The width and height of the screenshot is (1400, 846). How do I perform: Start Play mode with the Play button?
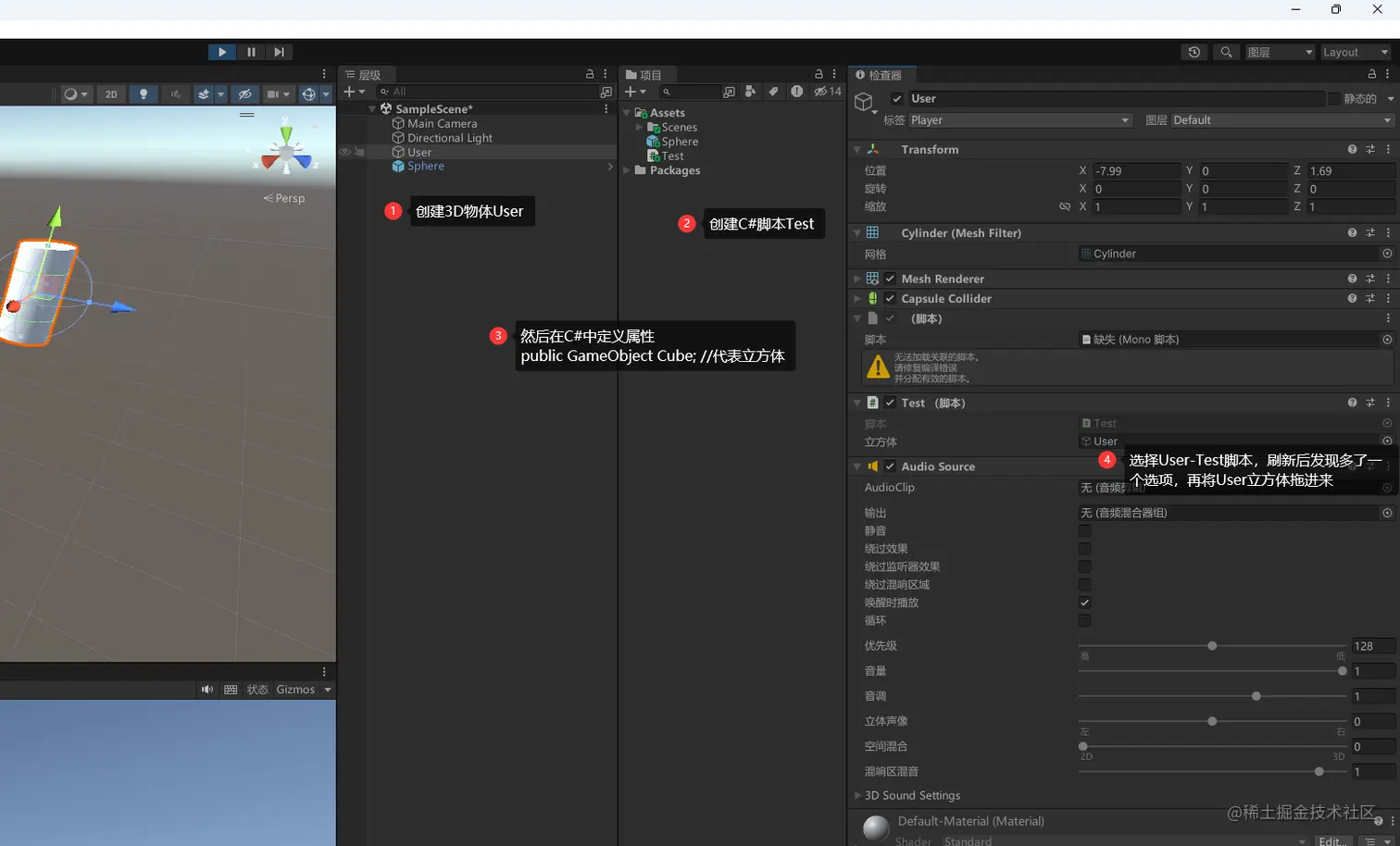click(222, 52)
